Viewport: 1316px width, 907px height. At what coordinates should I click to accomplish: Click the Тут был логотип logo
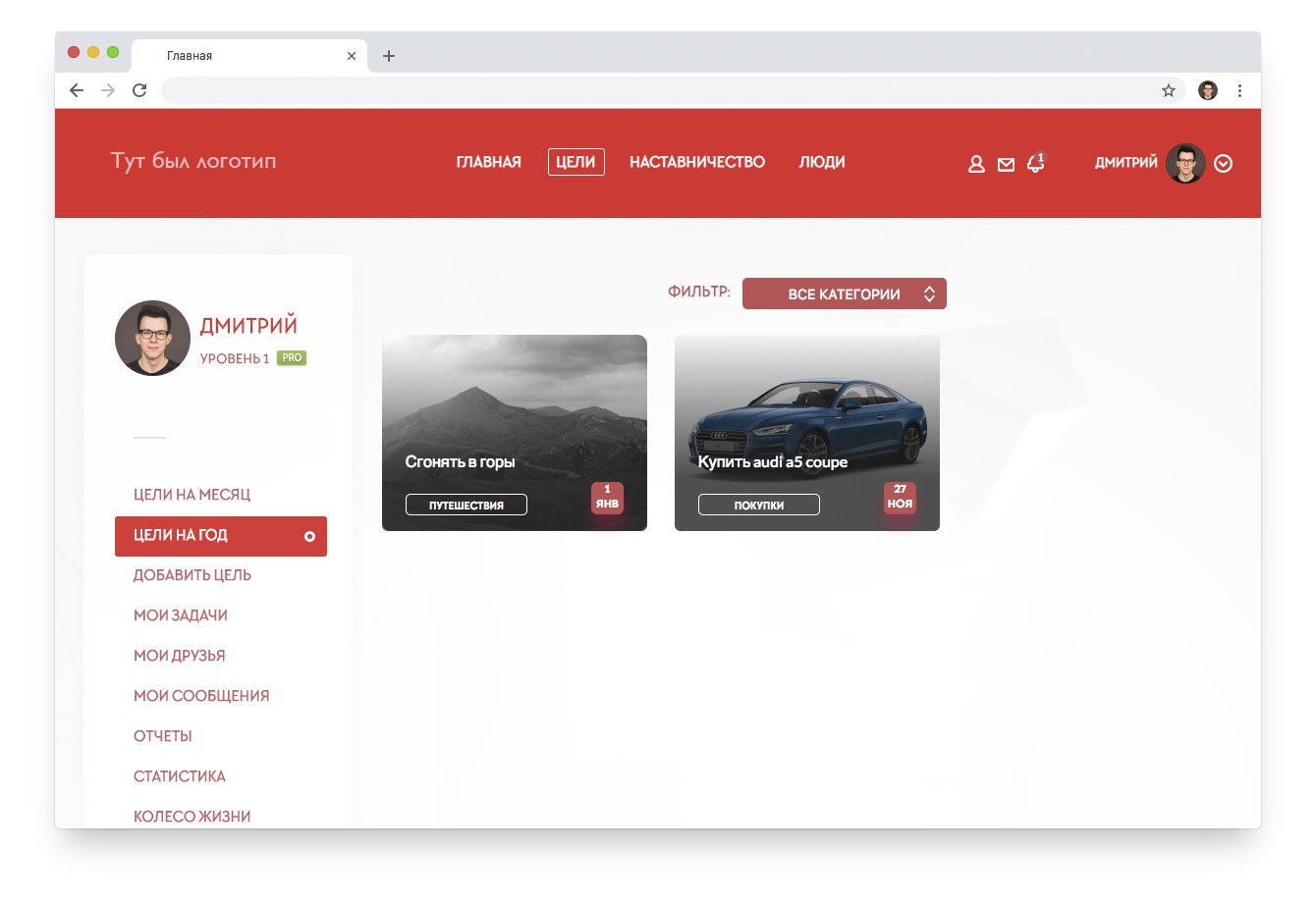click(x=193, y=161)
